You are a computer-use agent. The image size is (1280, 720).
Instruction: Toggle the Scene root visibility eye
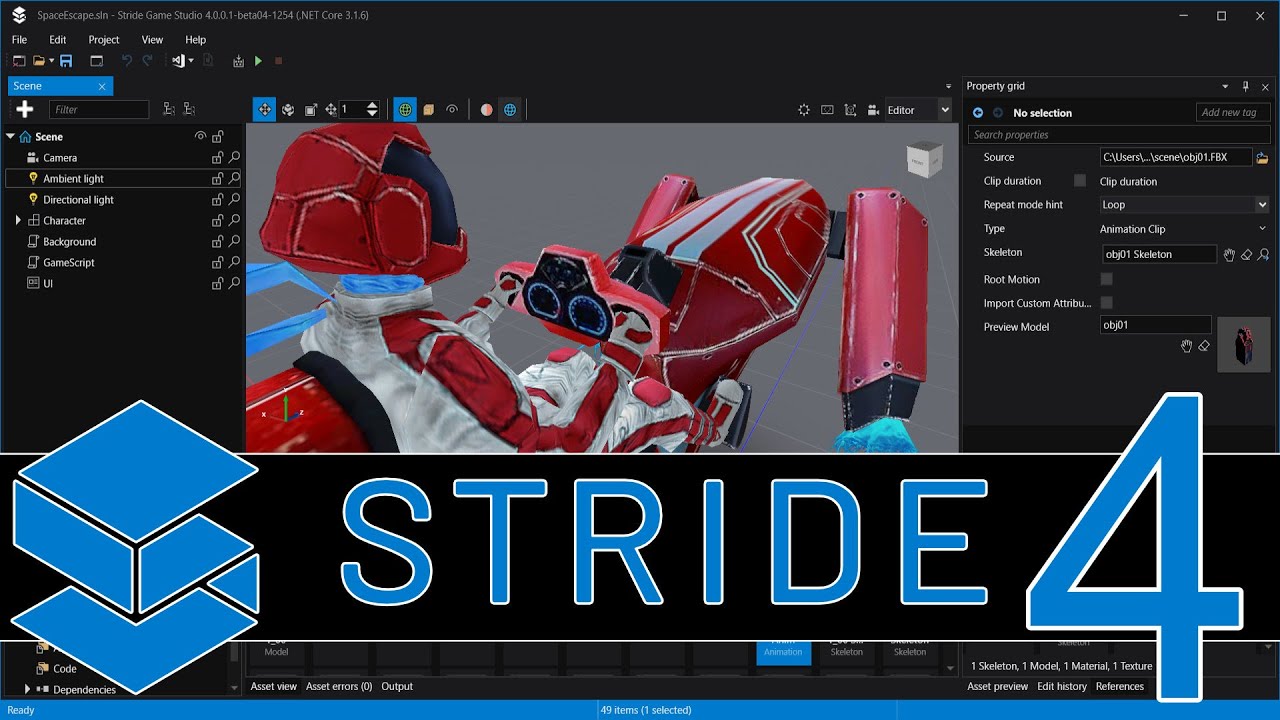(x=200, y=137)
